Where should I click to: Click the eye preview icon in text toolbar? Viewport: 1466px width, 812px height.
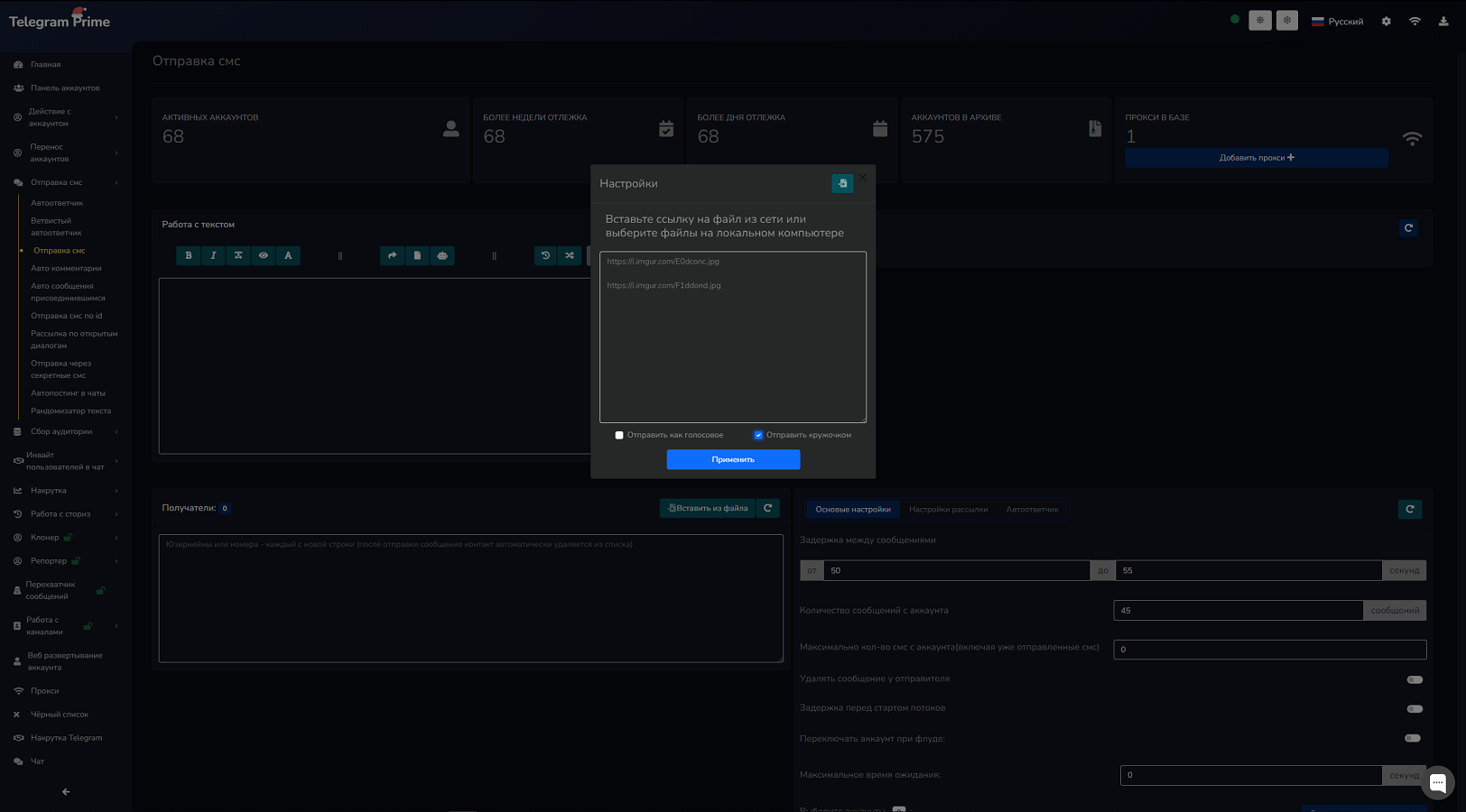[264, 255]
